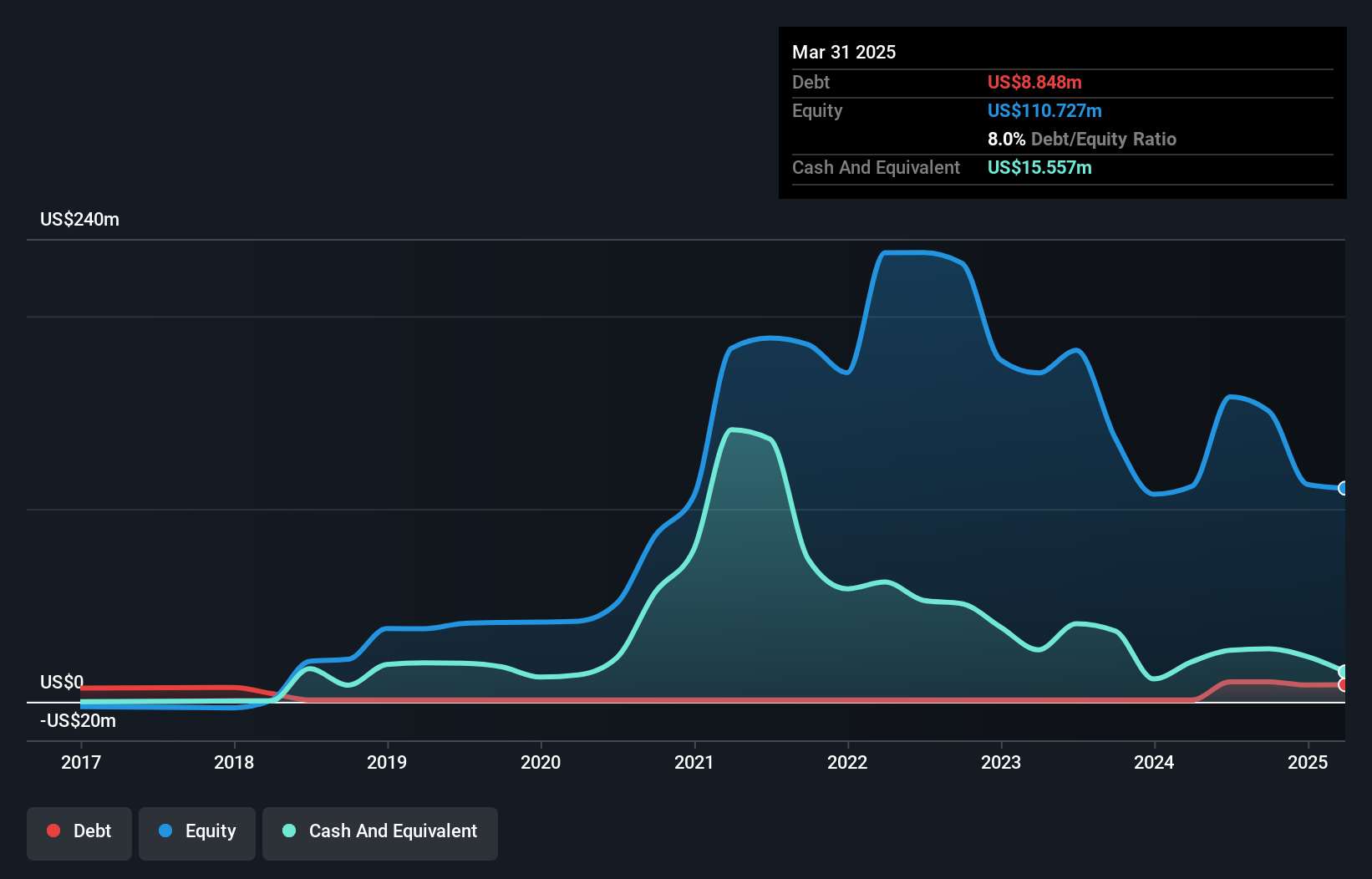Viewport: 1372px width, 879px height.
Task: Click the Equity tooltip row label
Action: (817, 110)
